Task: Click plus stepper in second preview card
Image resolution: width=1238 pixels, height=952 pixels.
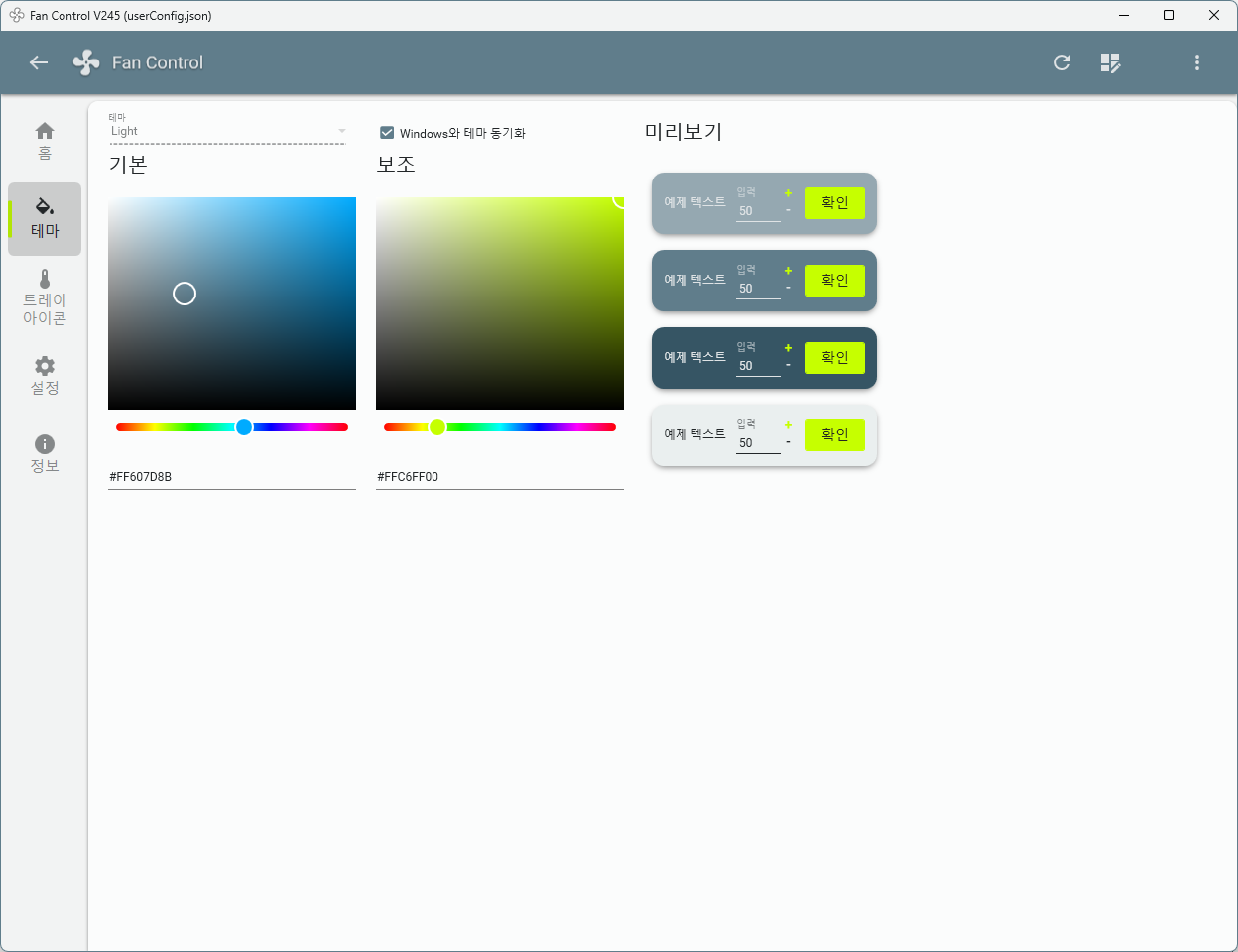Action: (789, 271)
